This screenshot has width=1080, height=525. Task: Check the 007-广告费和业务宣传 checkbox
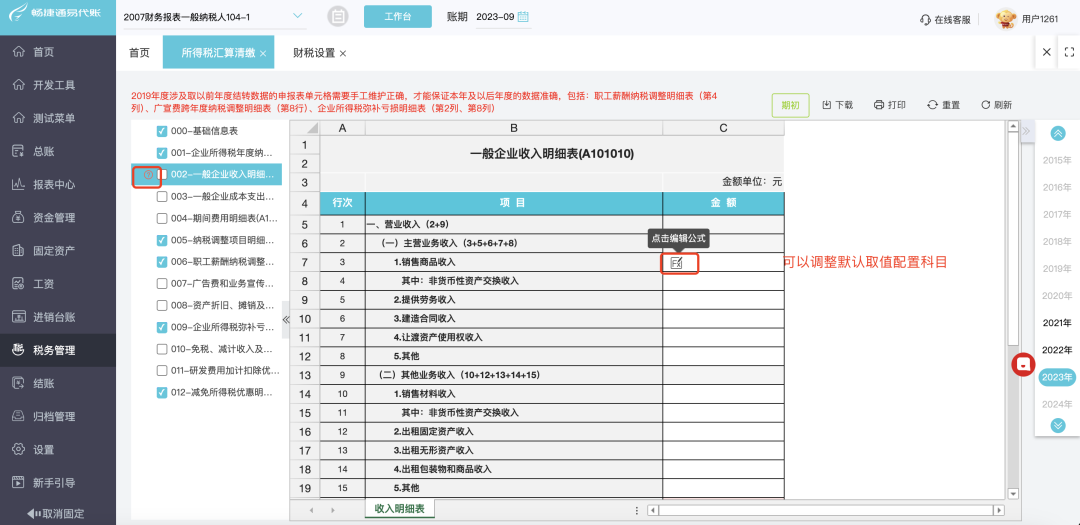pyautogui.click(x=162, y=283)
